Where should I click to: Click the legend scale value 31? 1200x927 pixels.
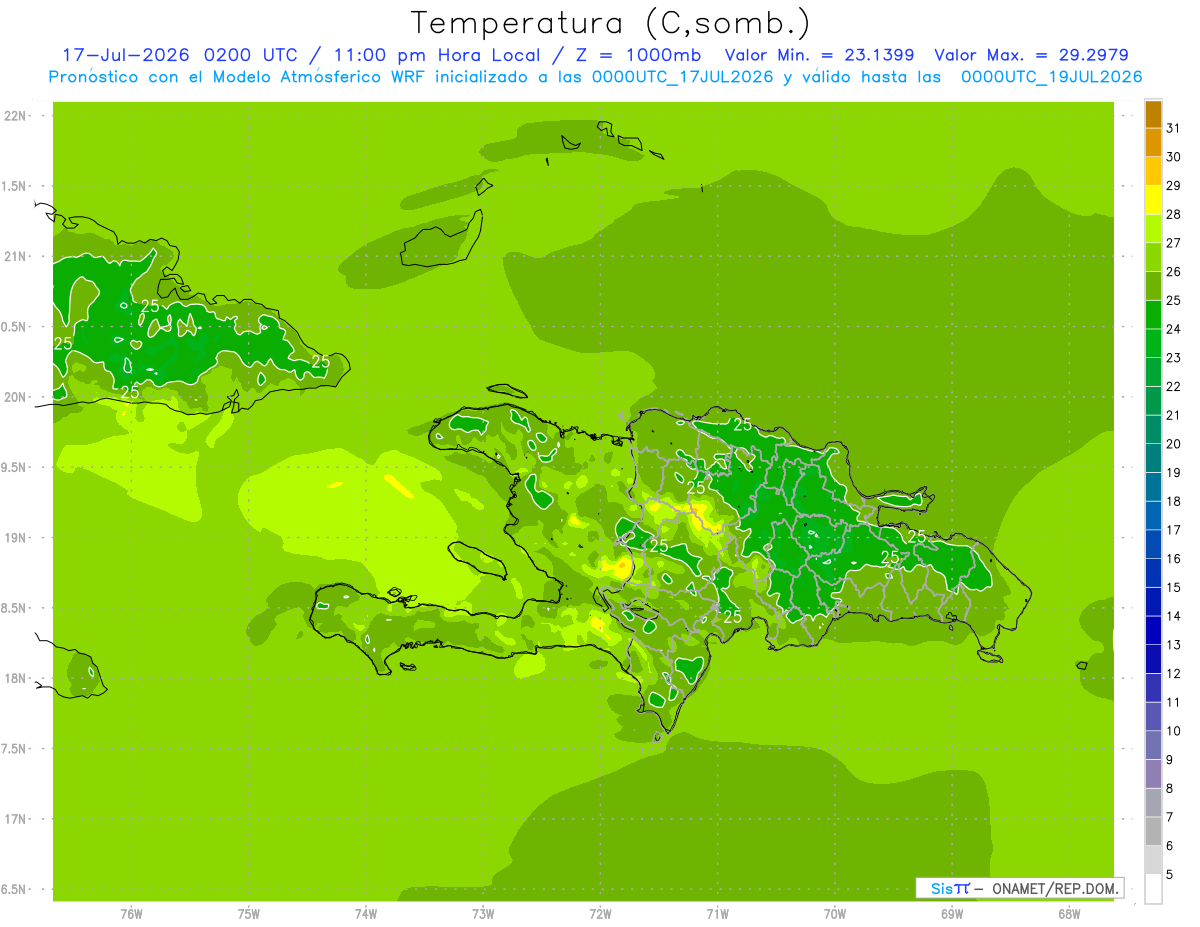click(x=1174, y=127)
